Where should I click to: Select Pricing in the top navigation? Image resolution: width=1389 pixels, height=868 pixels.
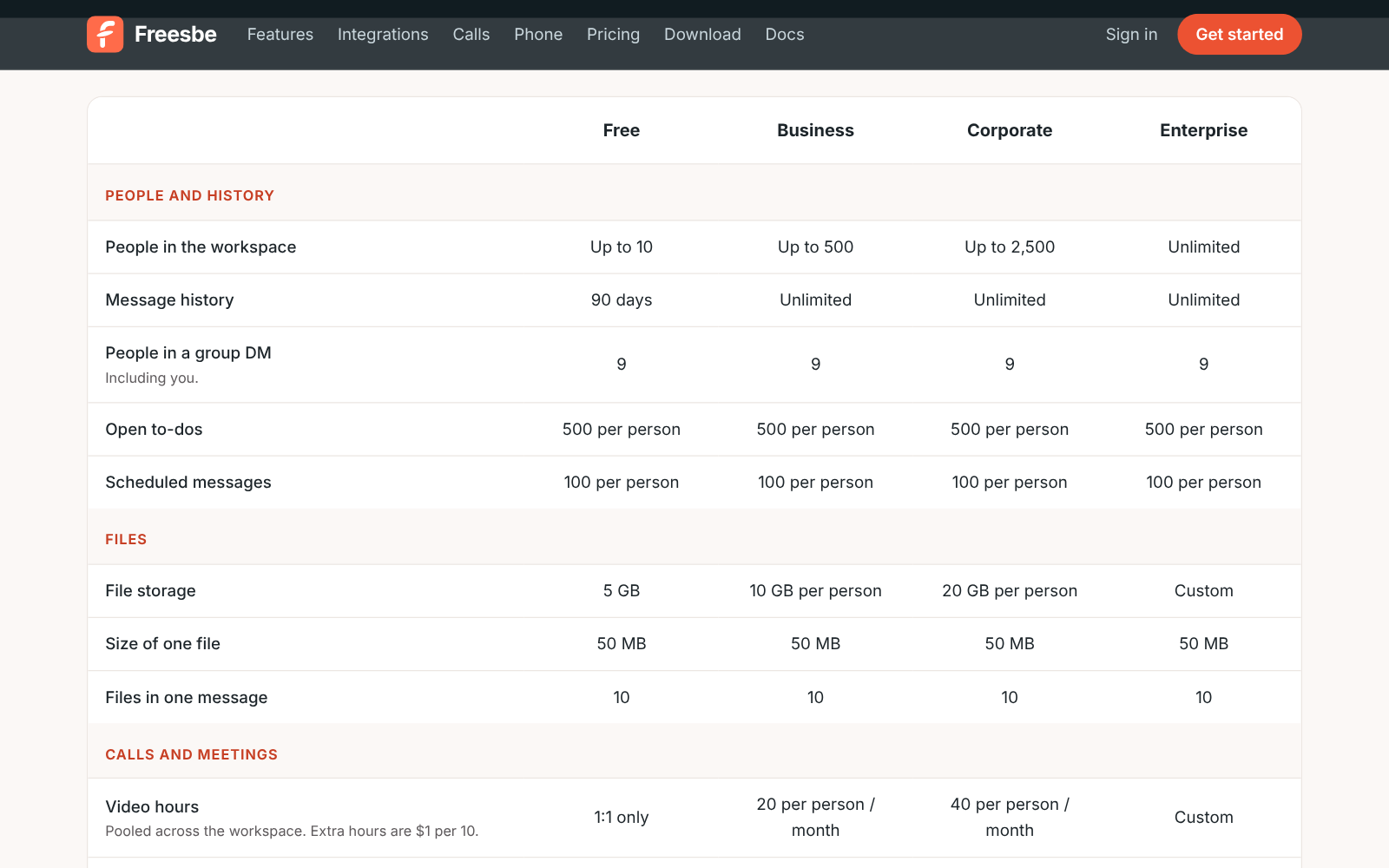click(613, 35)
